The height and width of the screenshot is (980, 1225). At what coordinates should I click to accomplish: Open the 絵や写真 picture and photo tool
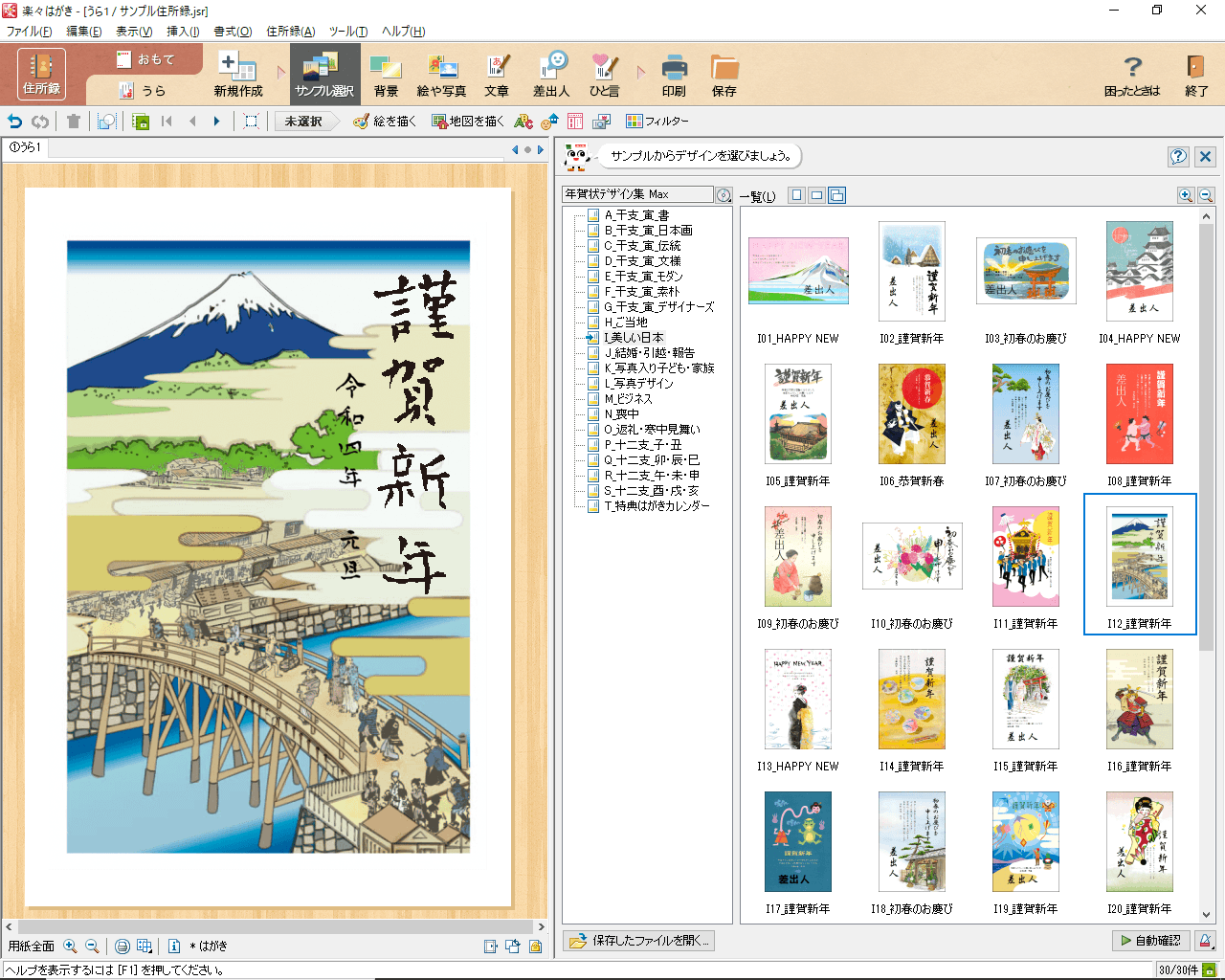pyautogui.click(x=441, y=76)
